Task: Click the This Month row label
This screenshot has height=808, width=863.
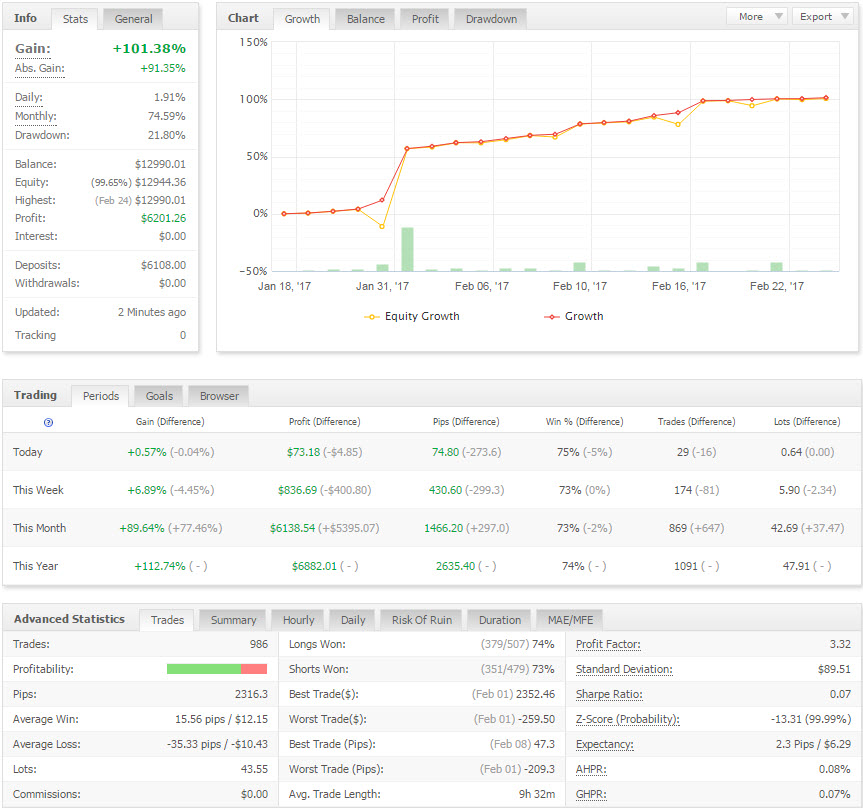Action: [x=39, y=528]
